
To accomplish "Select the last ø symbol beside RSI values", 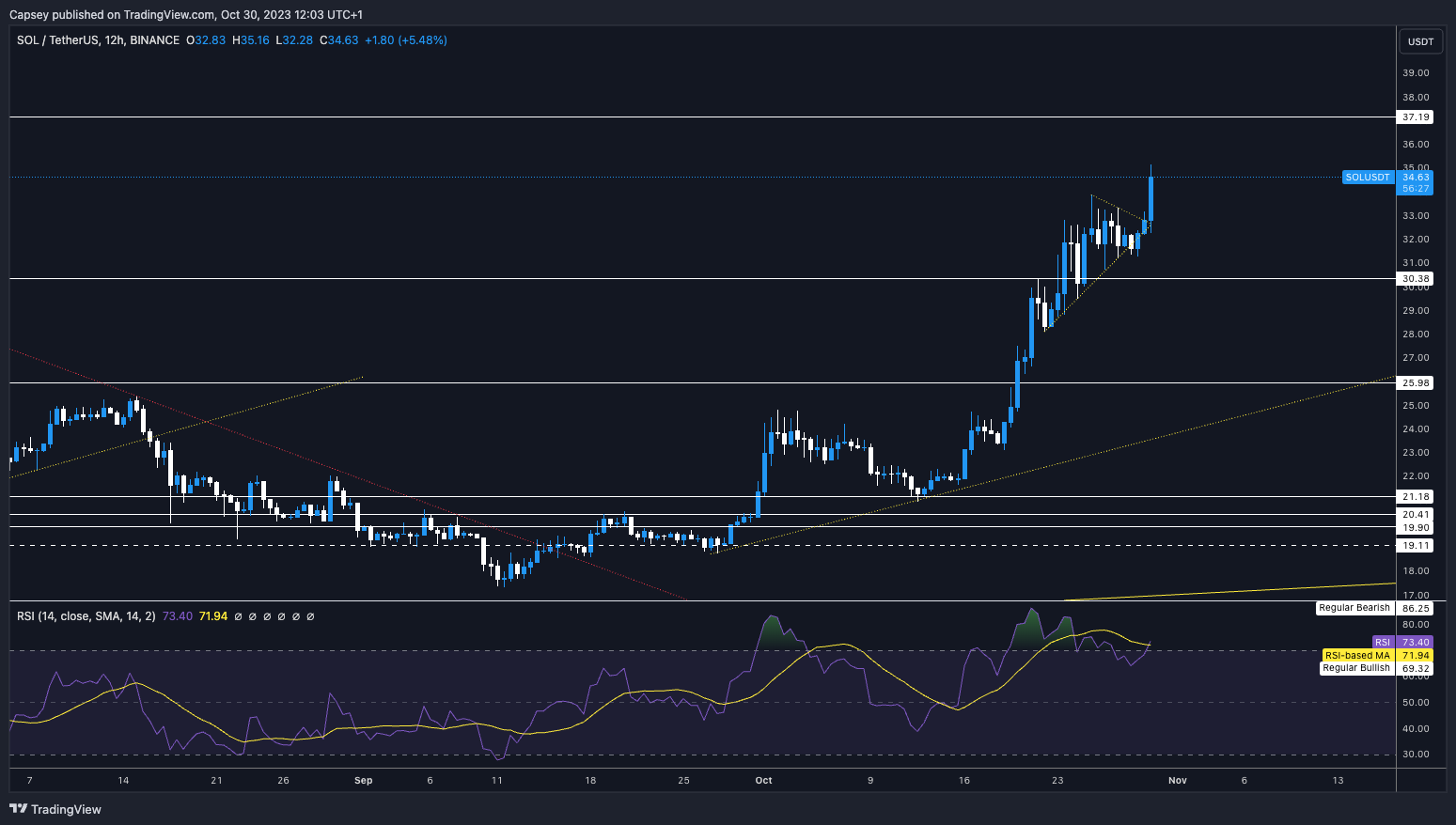I will pyautogui.click(x=310, y=616).
